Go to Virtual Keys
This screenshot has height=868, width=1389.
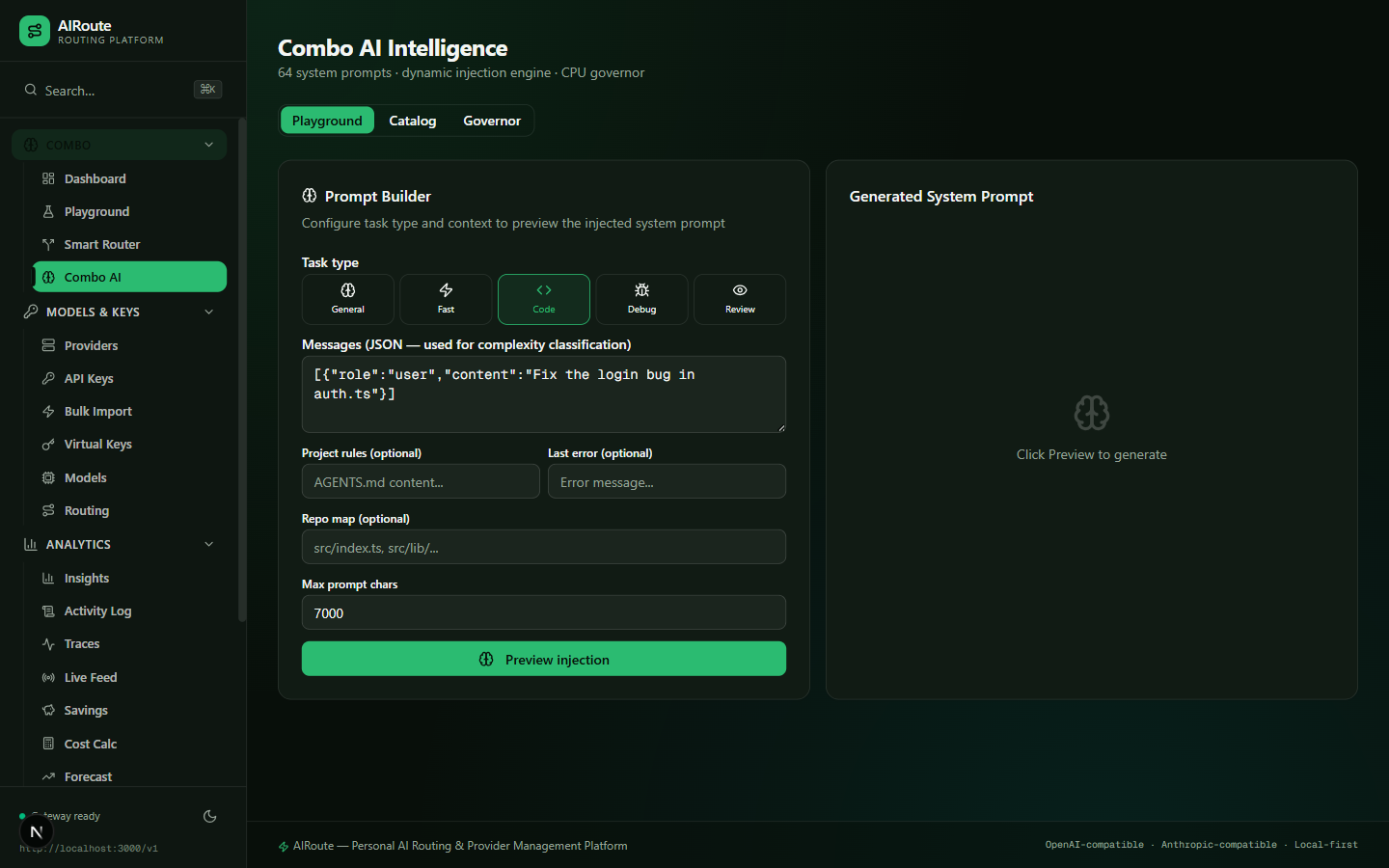(x=129, y=444)
